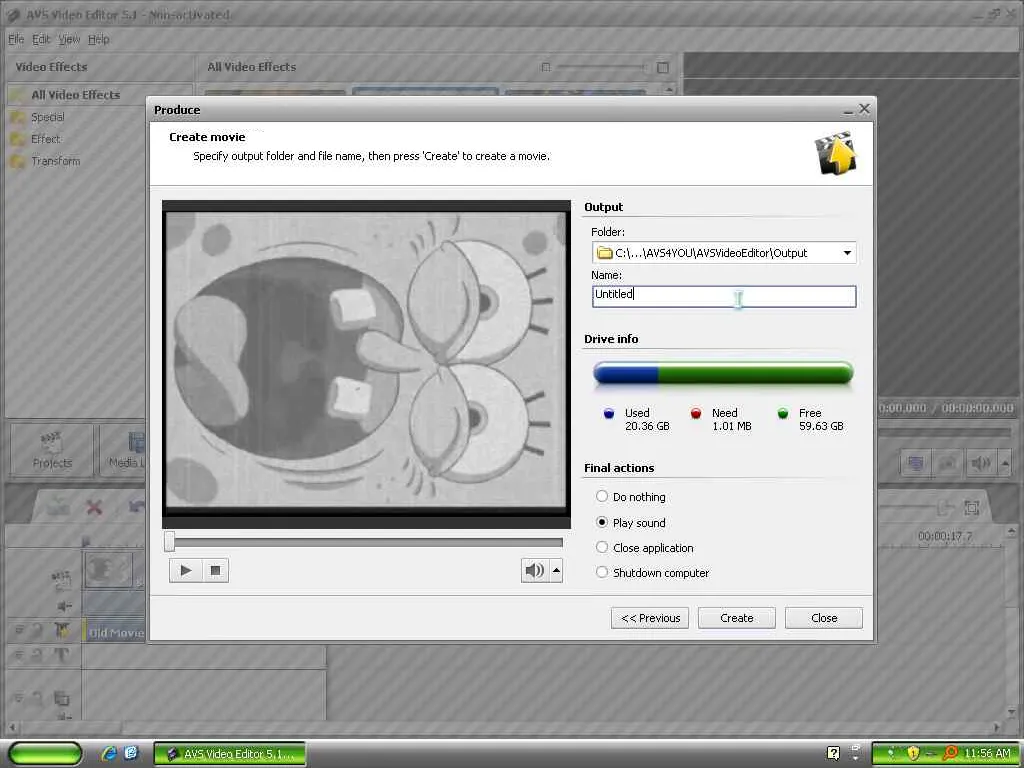
Task: Click AVS Video Editor taskbar button
Action: (229, 754)
